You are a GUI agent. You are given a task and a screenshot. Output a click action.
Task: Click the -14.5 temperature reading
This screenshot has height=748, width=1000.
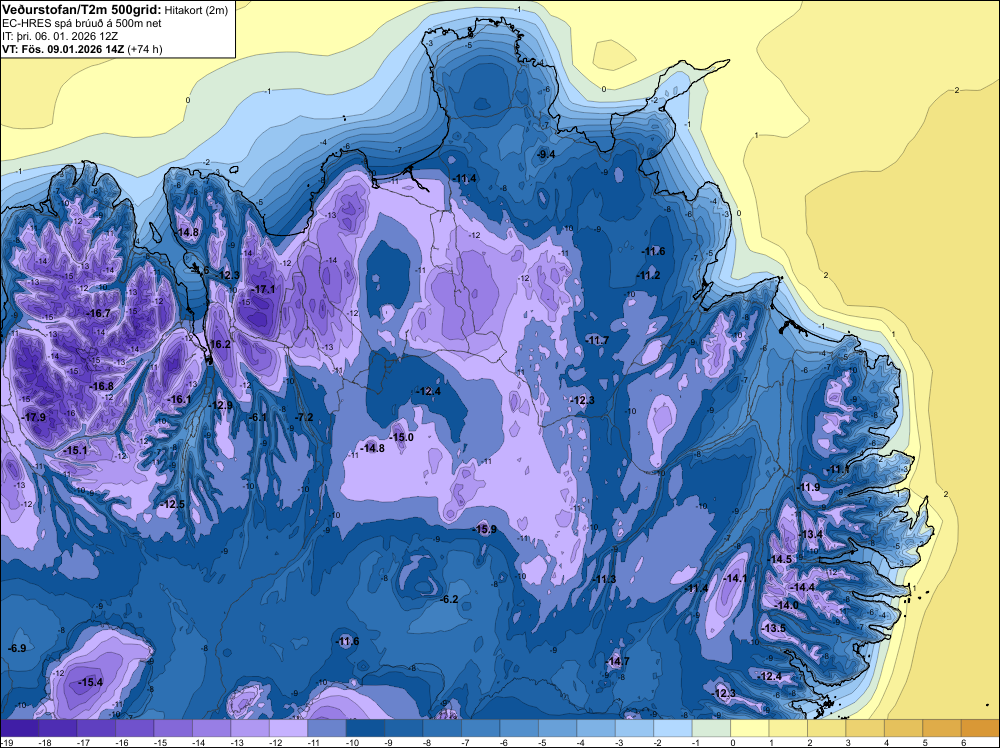point(781,559)
